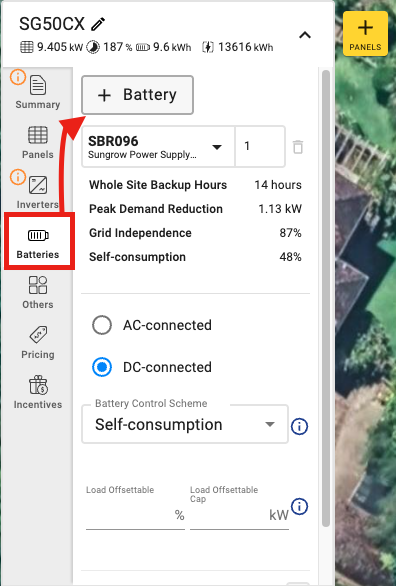Click the Load Offsettable percent field
The image size is (396, 586).
(x=135, y=515)
